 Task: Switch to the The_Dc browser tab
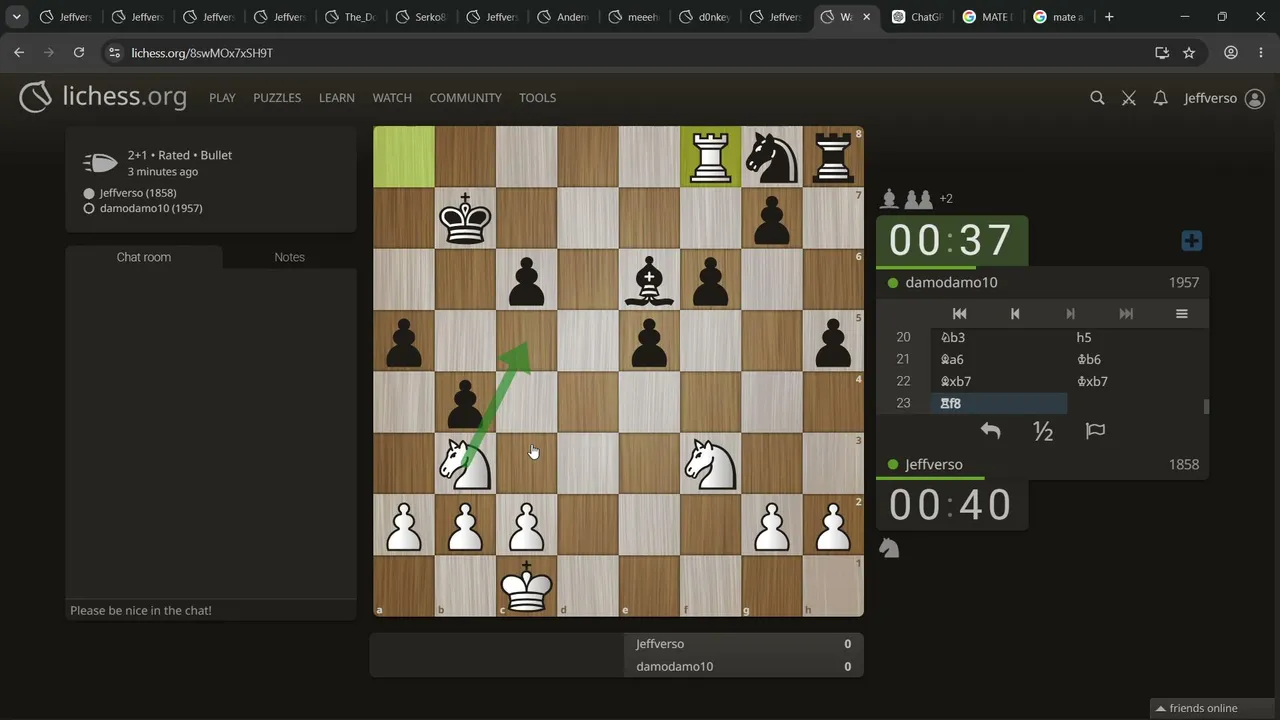pos(351,17)
